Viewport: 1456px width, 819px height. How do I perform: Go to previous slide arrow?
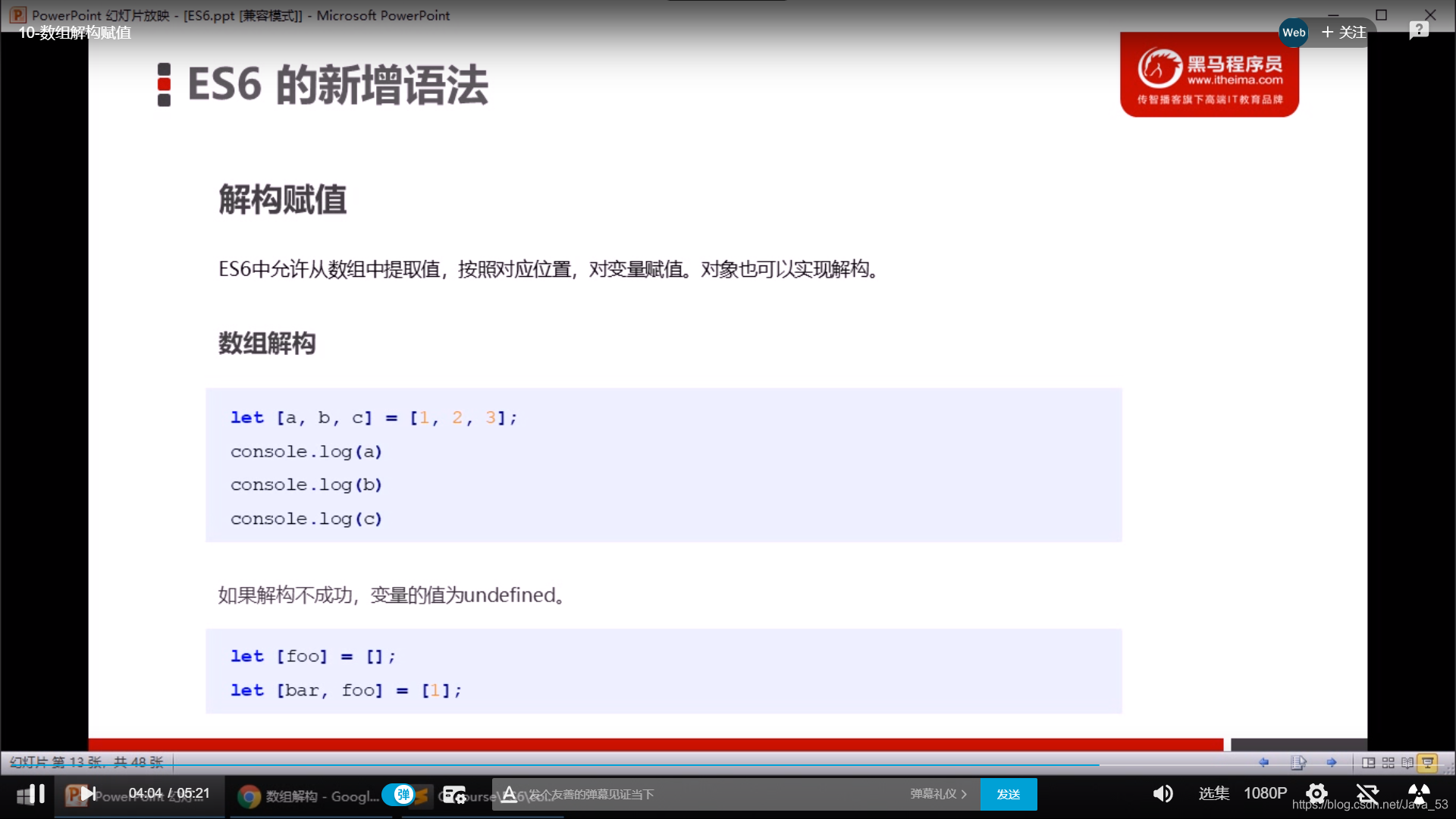point(1263,762)
